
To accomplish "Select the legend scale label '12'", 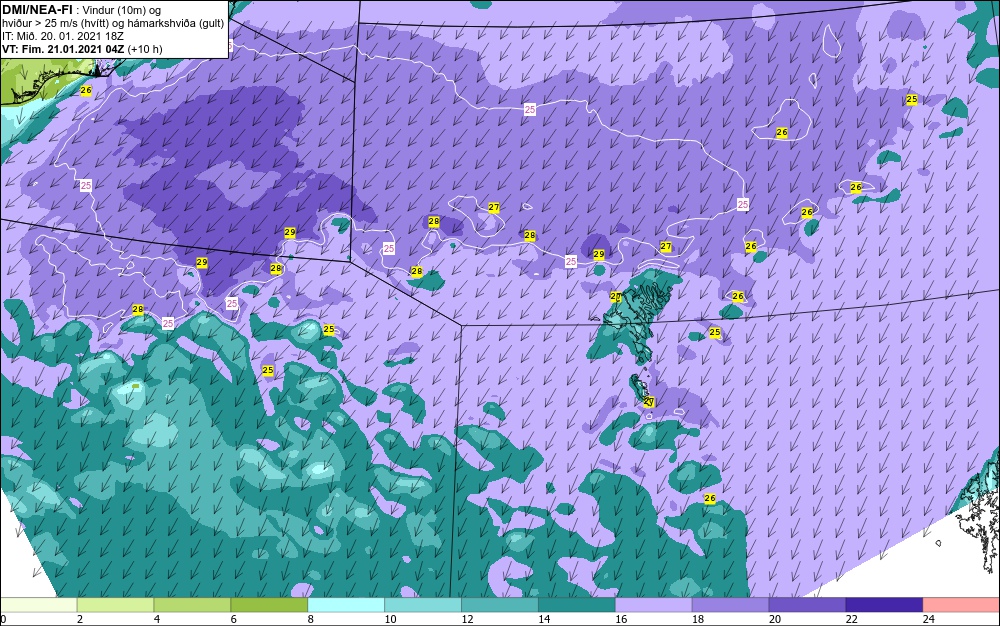I will coord(467,619).
